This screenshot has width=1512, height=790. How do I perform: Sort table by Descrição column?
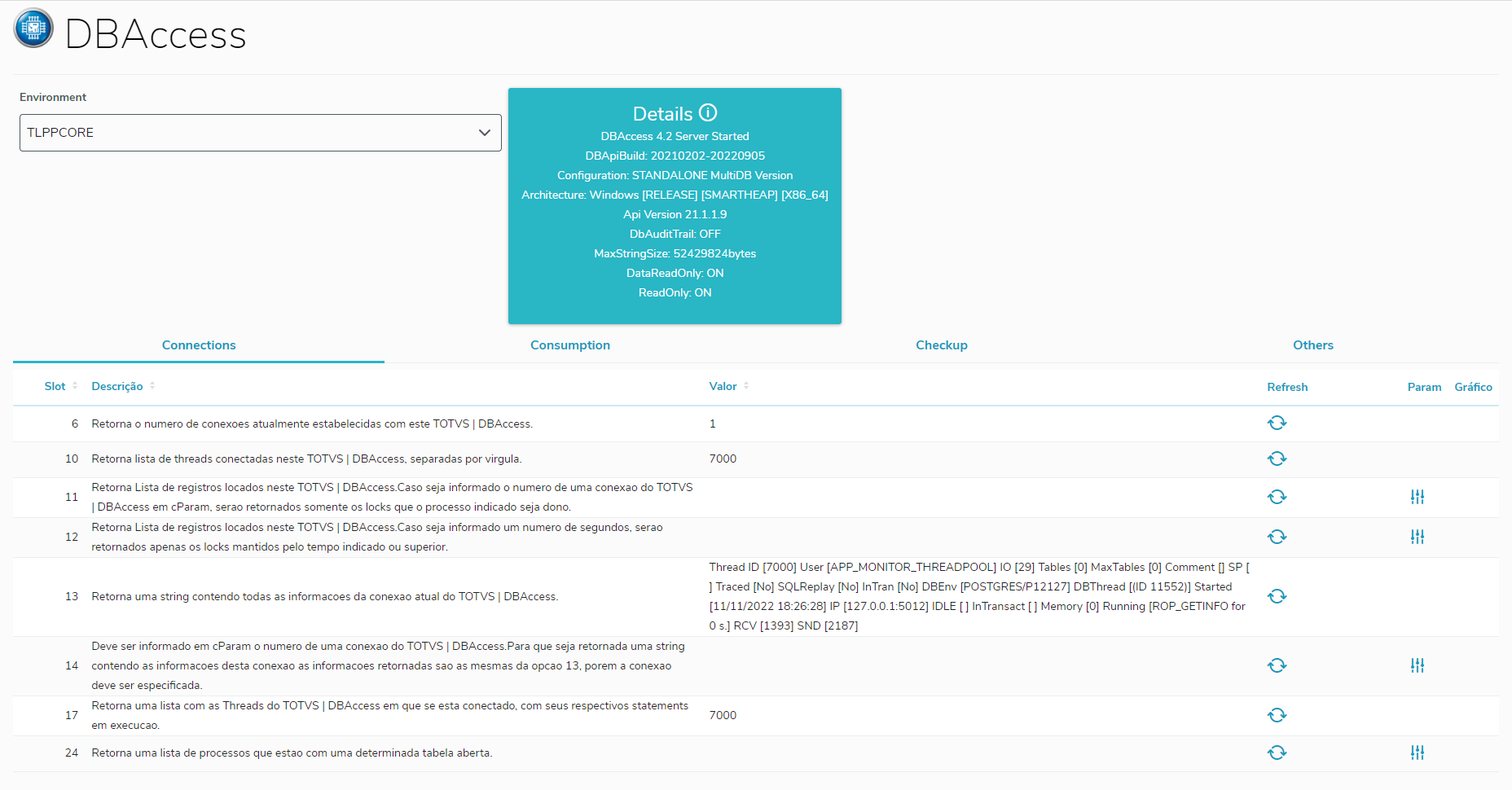[152, 386]
